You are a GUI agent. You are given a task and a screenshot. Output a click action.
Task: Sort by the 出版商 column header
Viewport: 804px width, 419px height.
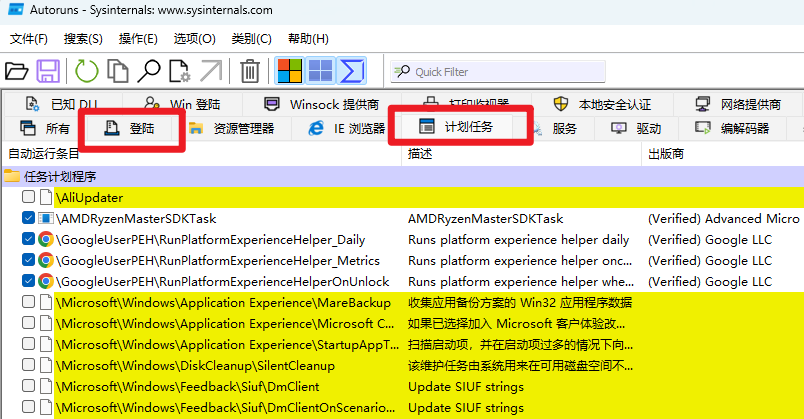point(723,154)
